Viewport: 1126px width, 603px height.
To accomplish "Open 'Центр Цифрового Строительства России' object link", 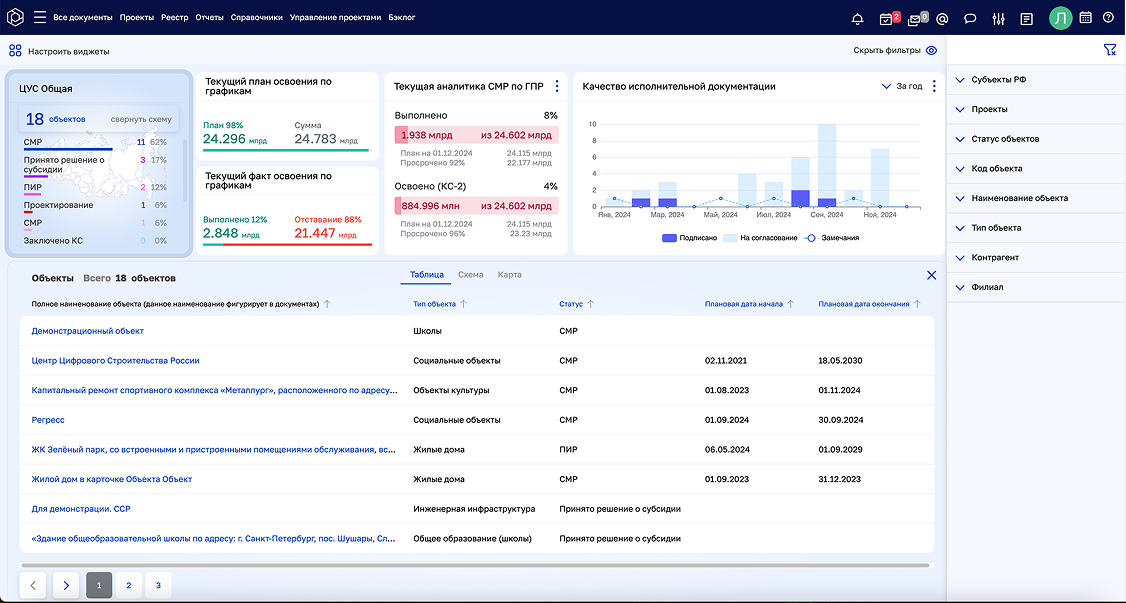I will pos(116,361).
